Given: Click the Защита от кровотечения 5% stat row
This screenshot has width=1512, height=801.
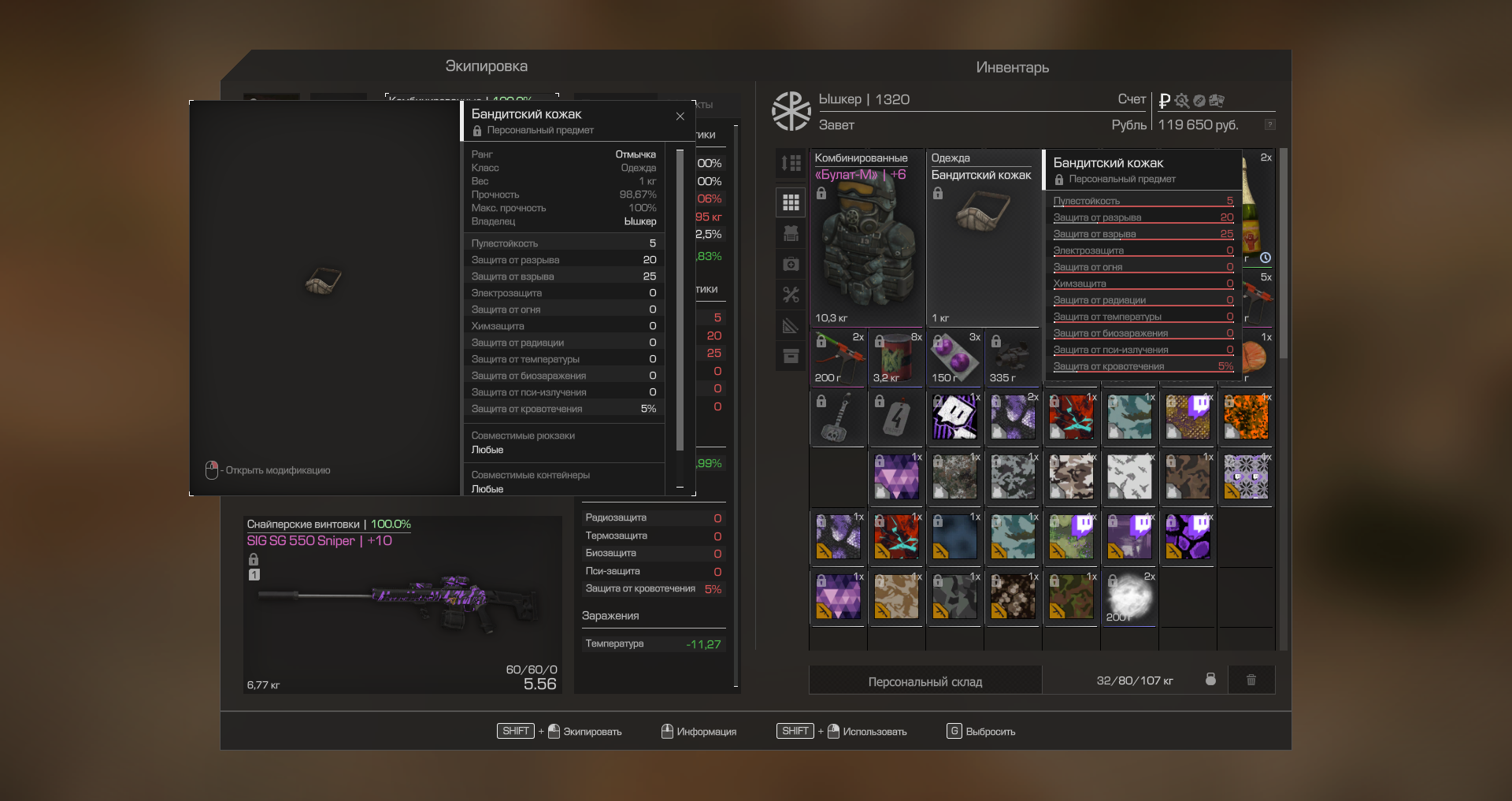Looking at the screenshot, I should tap(653, 589).
